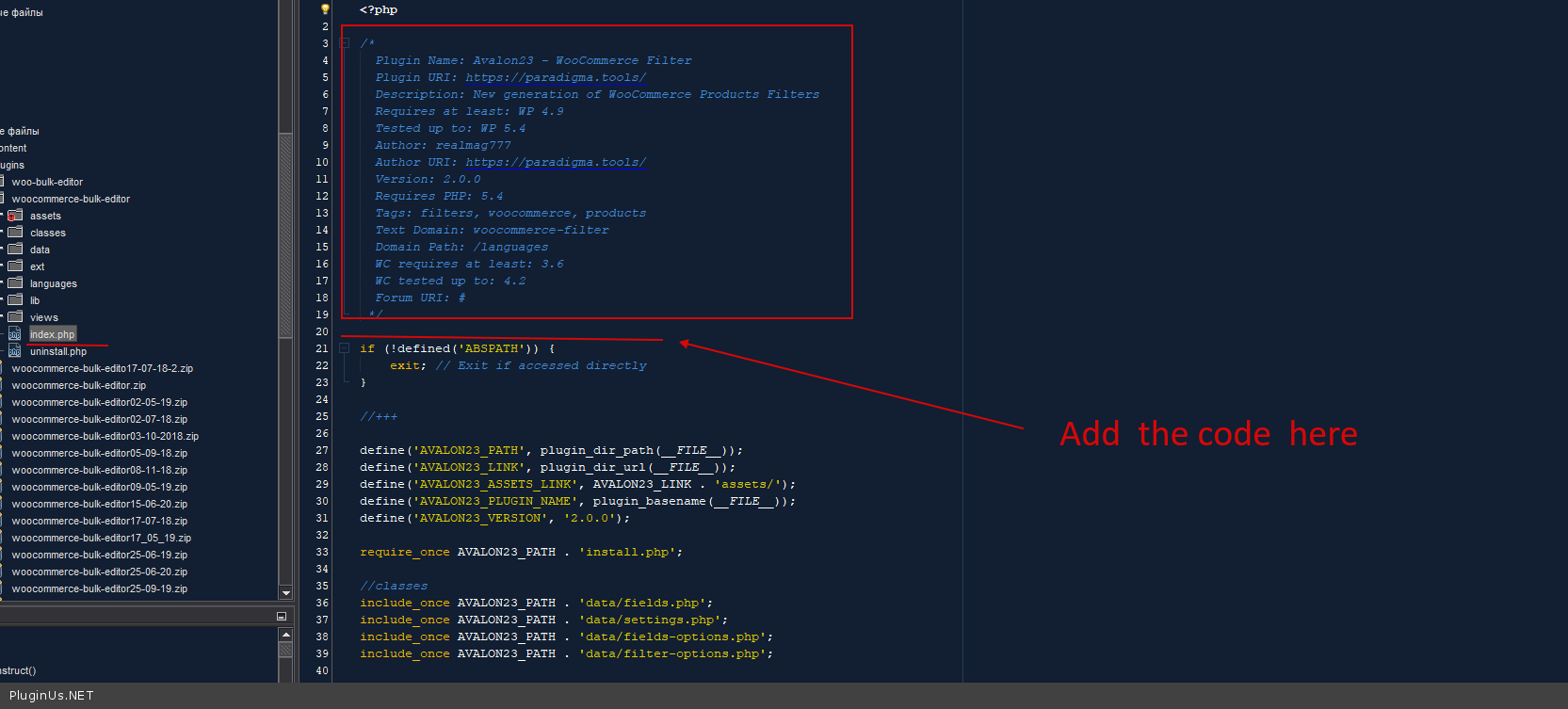The width and height of the screenshot is (1568, 709).
Task: Click the classes folder icon
Action: (x=15, y=233)
